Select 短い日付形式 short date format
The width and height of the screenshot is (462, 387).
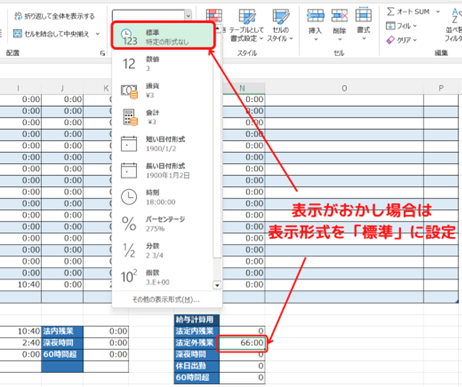(x=163, y=144)
